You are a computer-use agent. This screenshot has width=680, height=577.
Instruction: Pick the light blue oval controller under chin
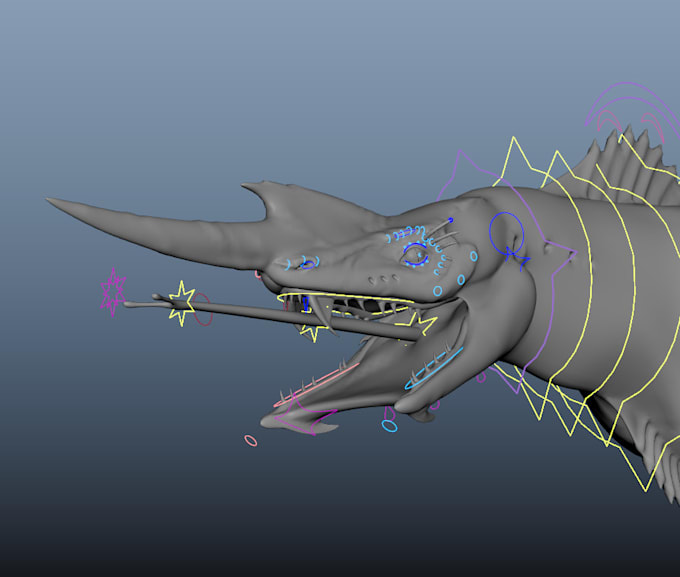389,426
